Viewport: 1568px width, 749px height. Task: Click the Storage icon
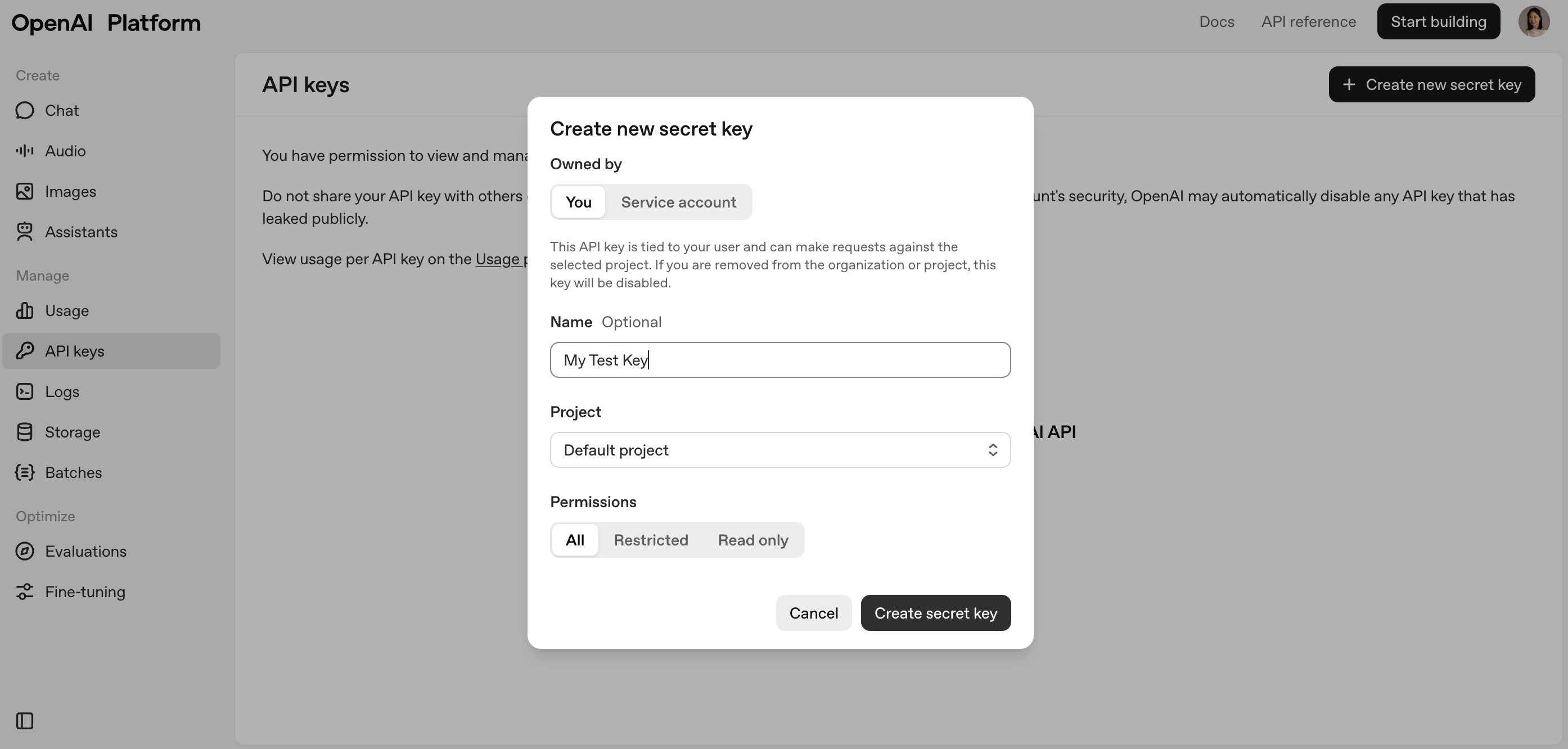[24, 432]
